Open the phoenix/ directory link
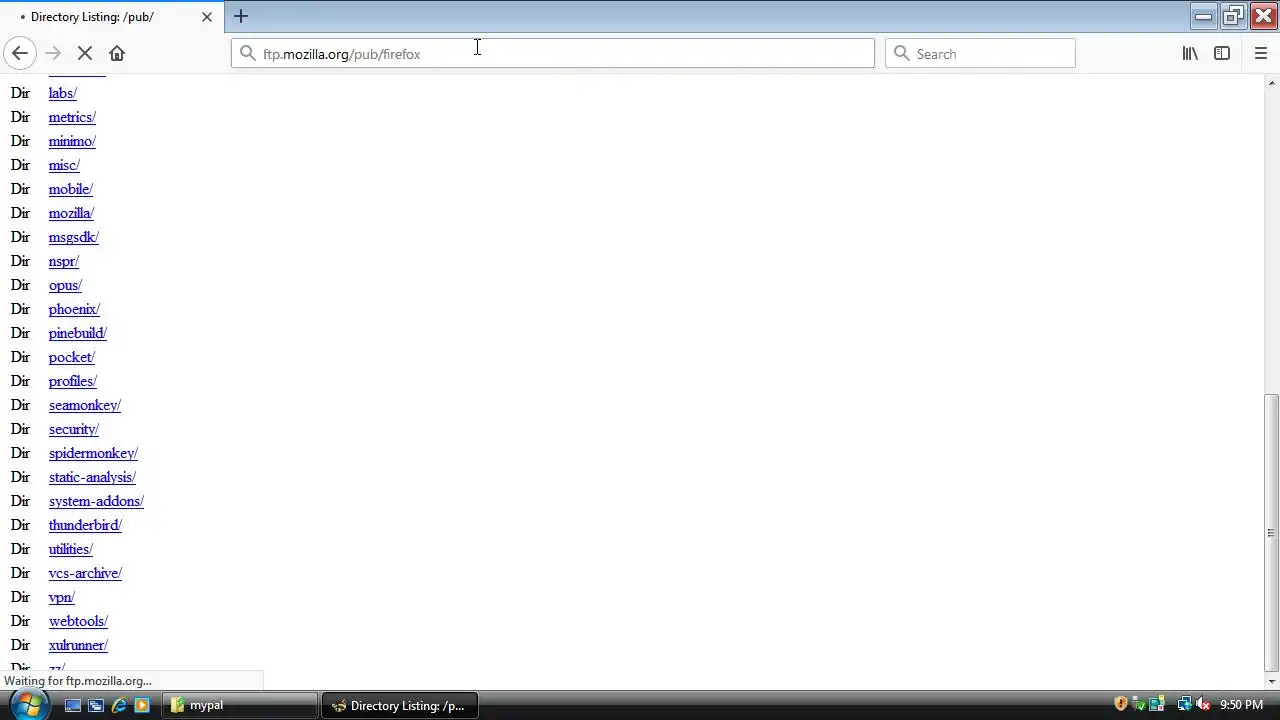 tap(74, 309)
